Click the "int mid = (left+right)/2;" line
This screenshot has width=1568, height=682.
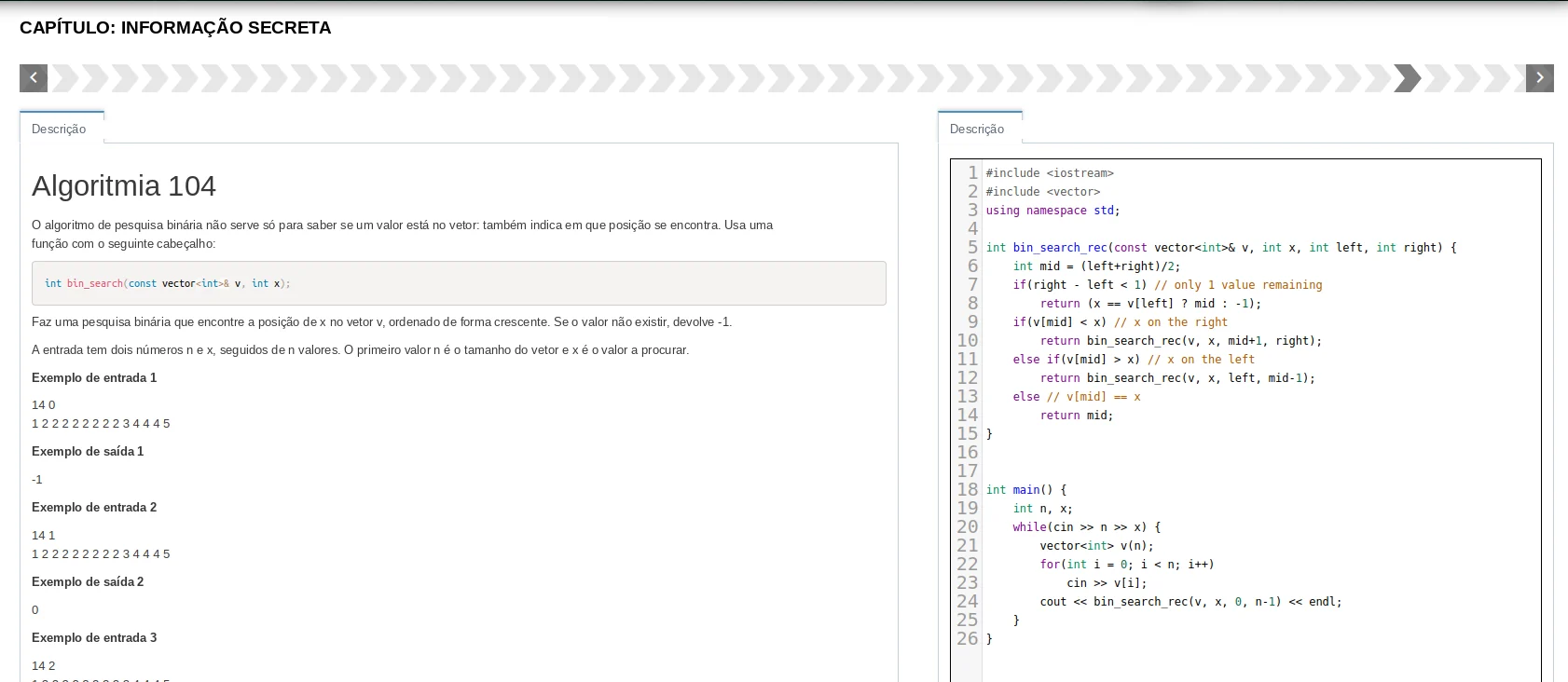pos(1097,266)
